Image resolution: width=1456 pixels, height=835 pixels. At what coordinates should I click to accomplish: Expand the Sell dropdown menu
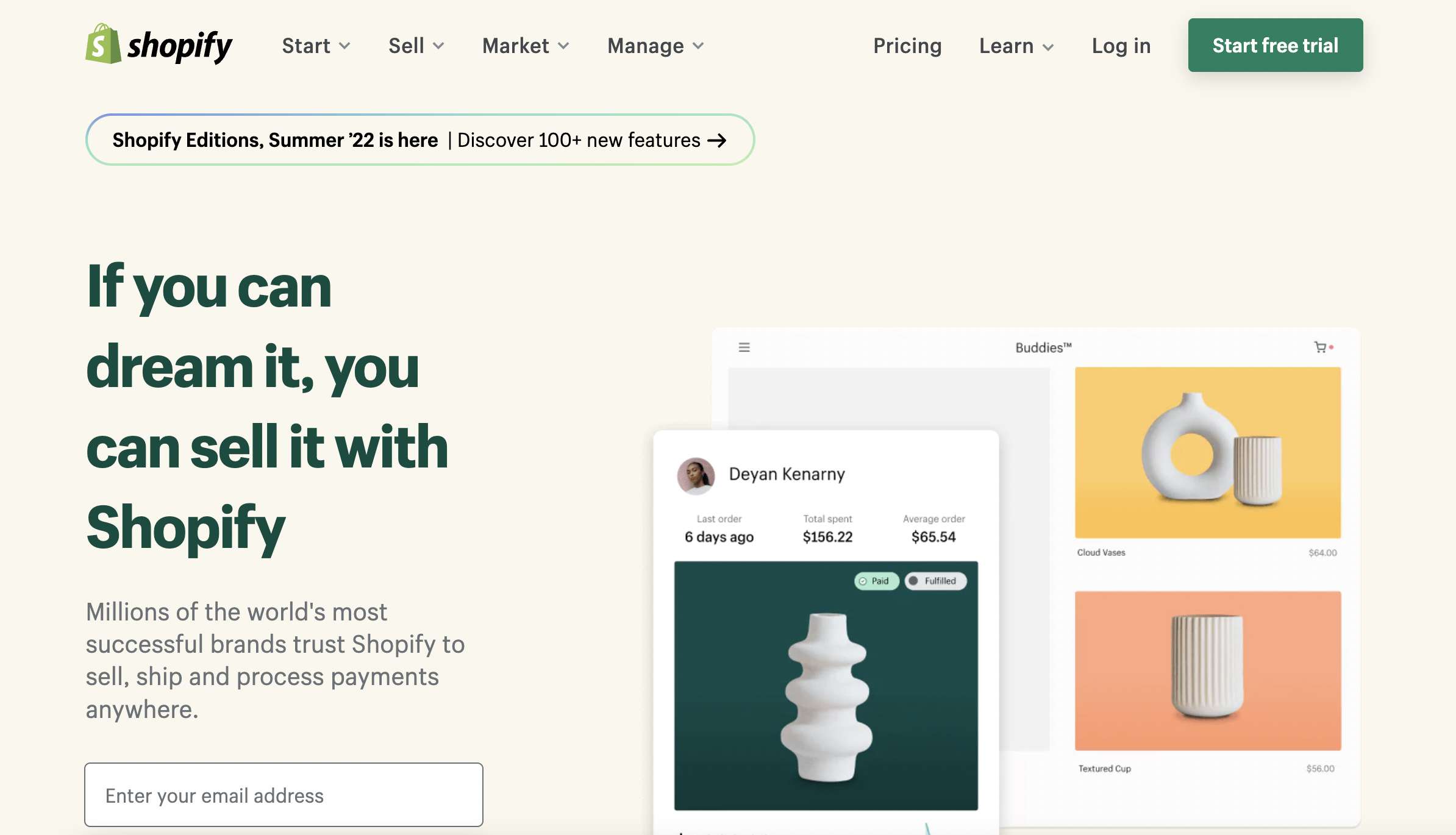click(x=416, y=46)
